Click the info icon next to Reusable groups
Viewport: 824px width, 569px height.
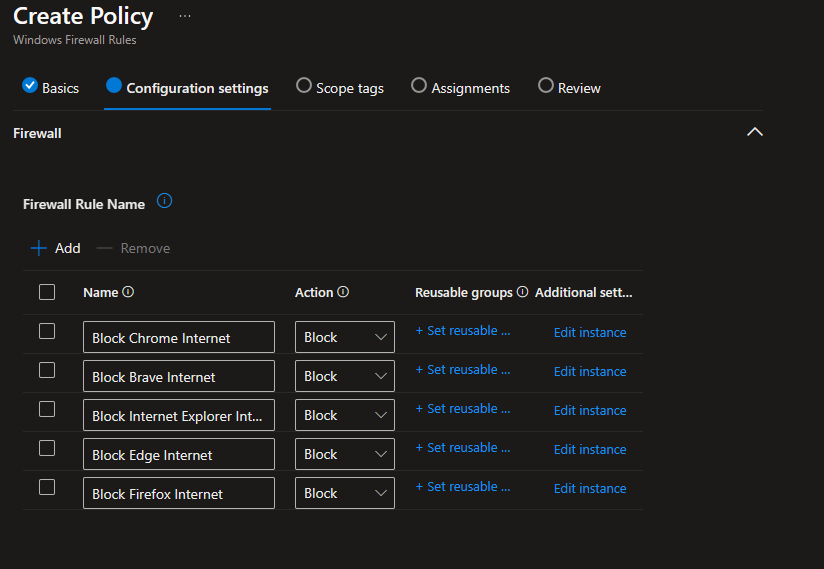(522, 293)
